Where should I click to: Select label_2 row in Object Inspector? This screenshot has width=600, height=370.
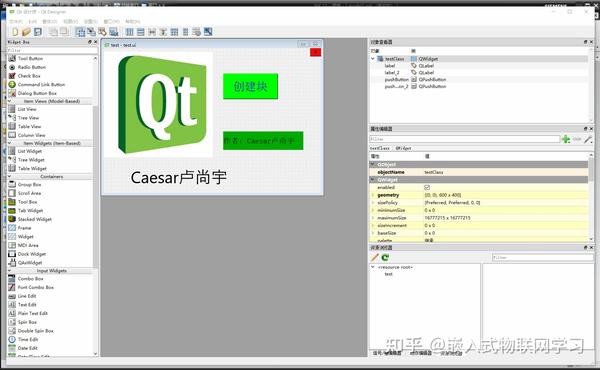point(479,72)
